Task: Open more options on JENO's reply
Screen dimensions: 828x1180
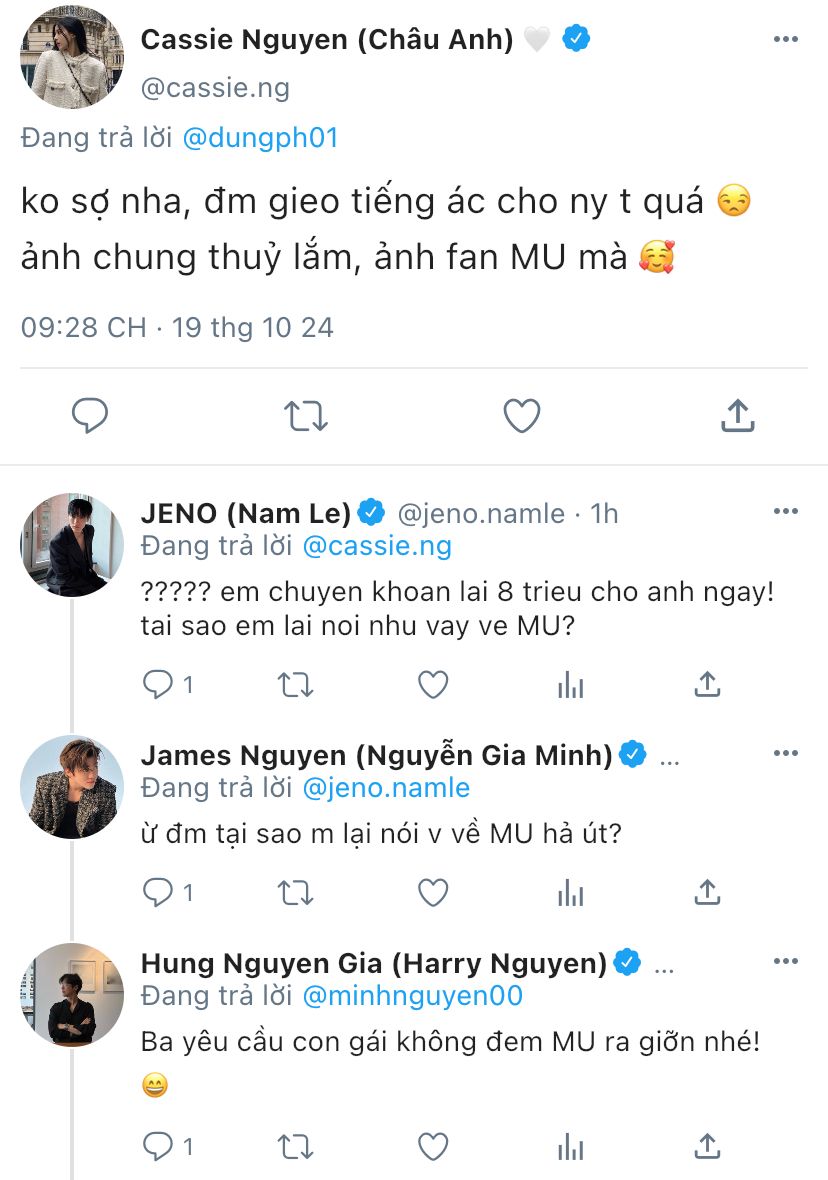Action: (786, 512)
